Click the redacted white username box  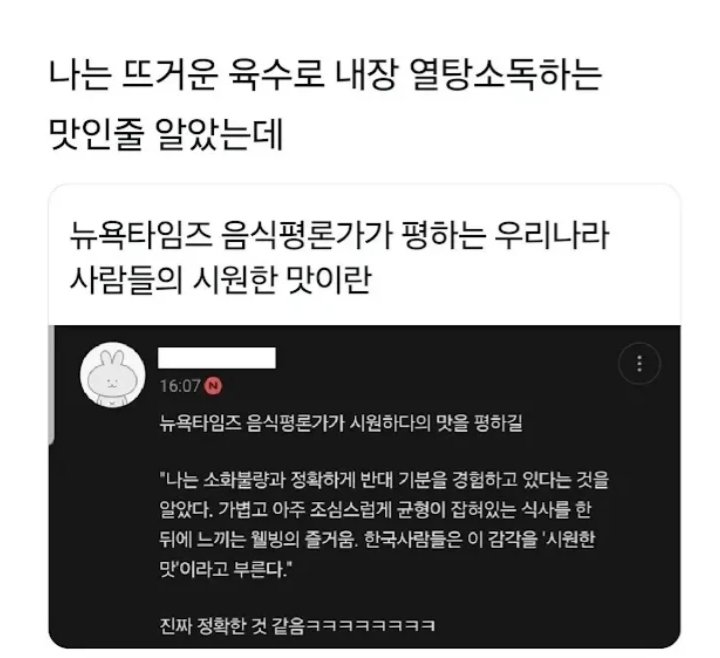point(217,358)
